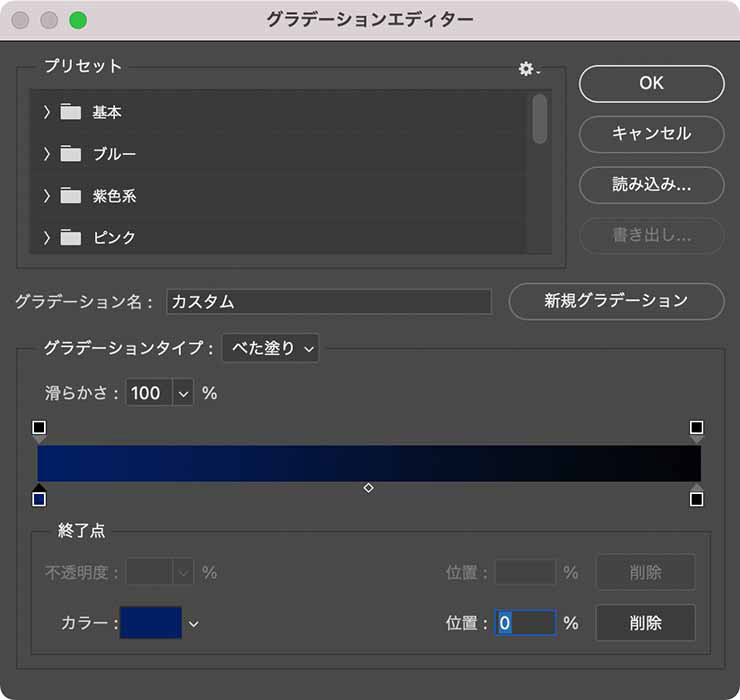This screenshot has height=700, width=740.
Task: Open the 滑らかさ percentage dropdown
Action: pyautogui.click(x=183, y=393)
